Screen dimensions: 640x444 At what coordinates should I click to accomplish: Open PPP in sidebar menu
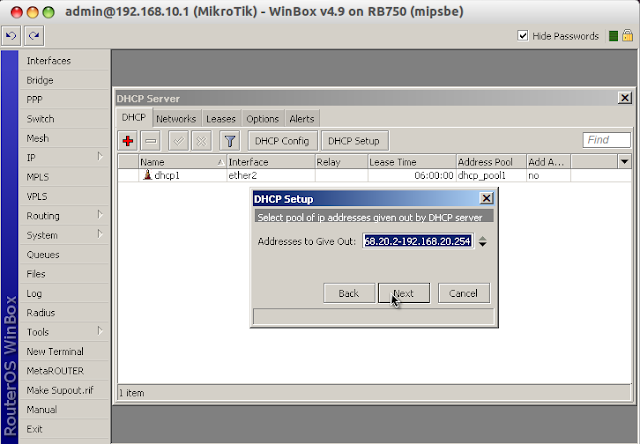pyautogui.click(x=64, y=100)
